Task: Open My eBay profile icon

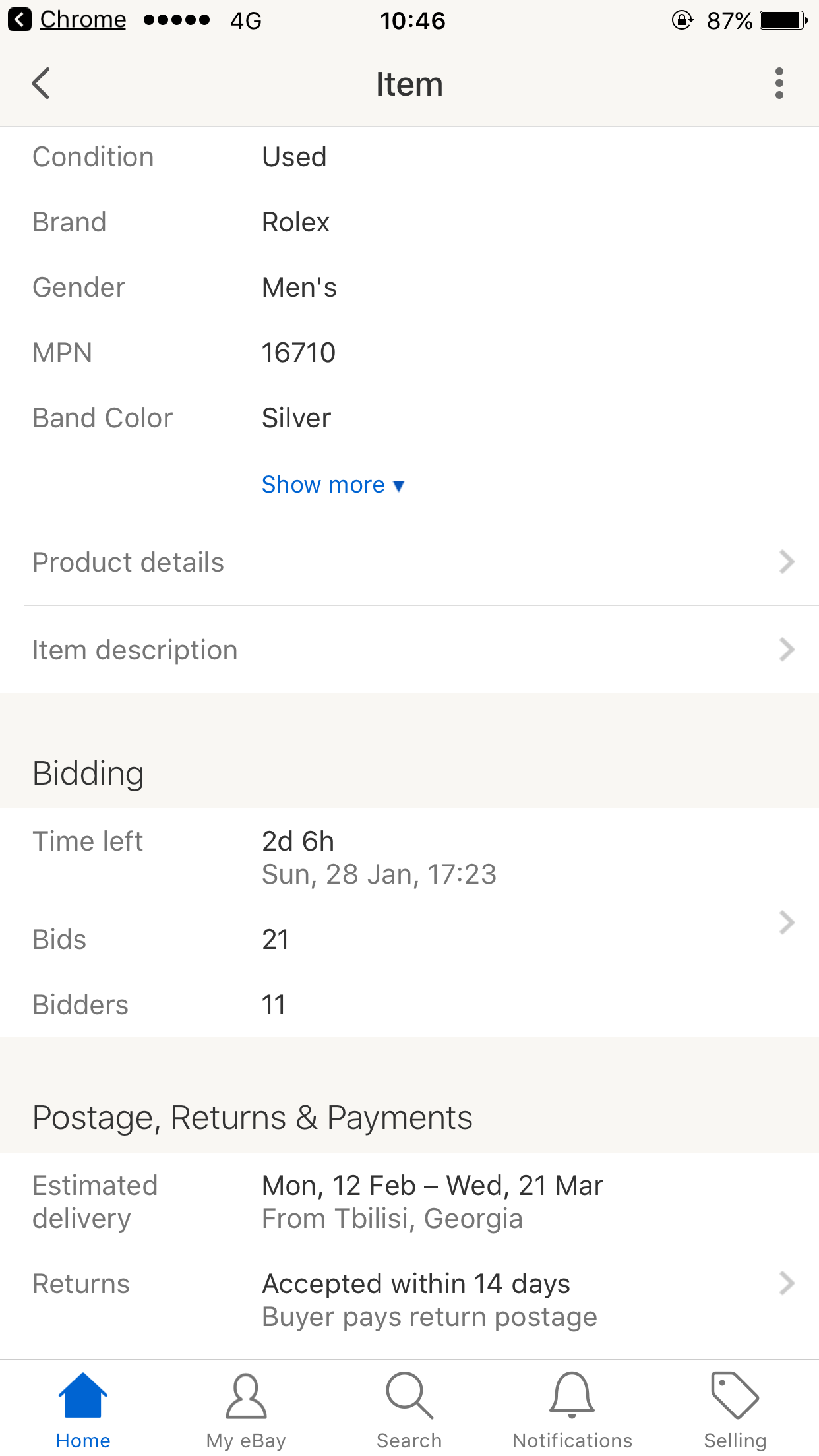Action: click(x=246, y=1395)
